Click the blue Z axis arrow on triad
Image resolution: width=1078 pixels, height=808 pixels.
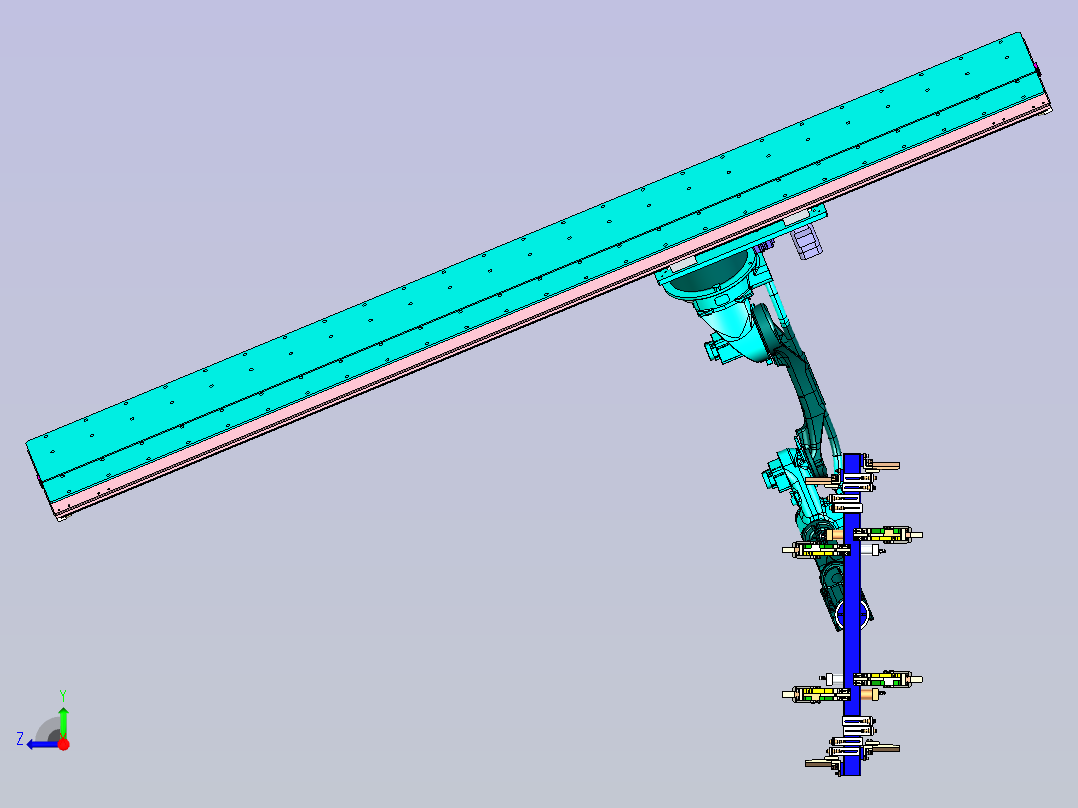point(41,744)
